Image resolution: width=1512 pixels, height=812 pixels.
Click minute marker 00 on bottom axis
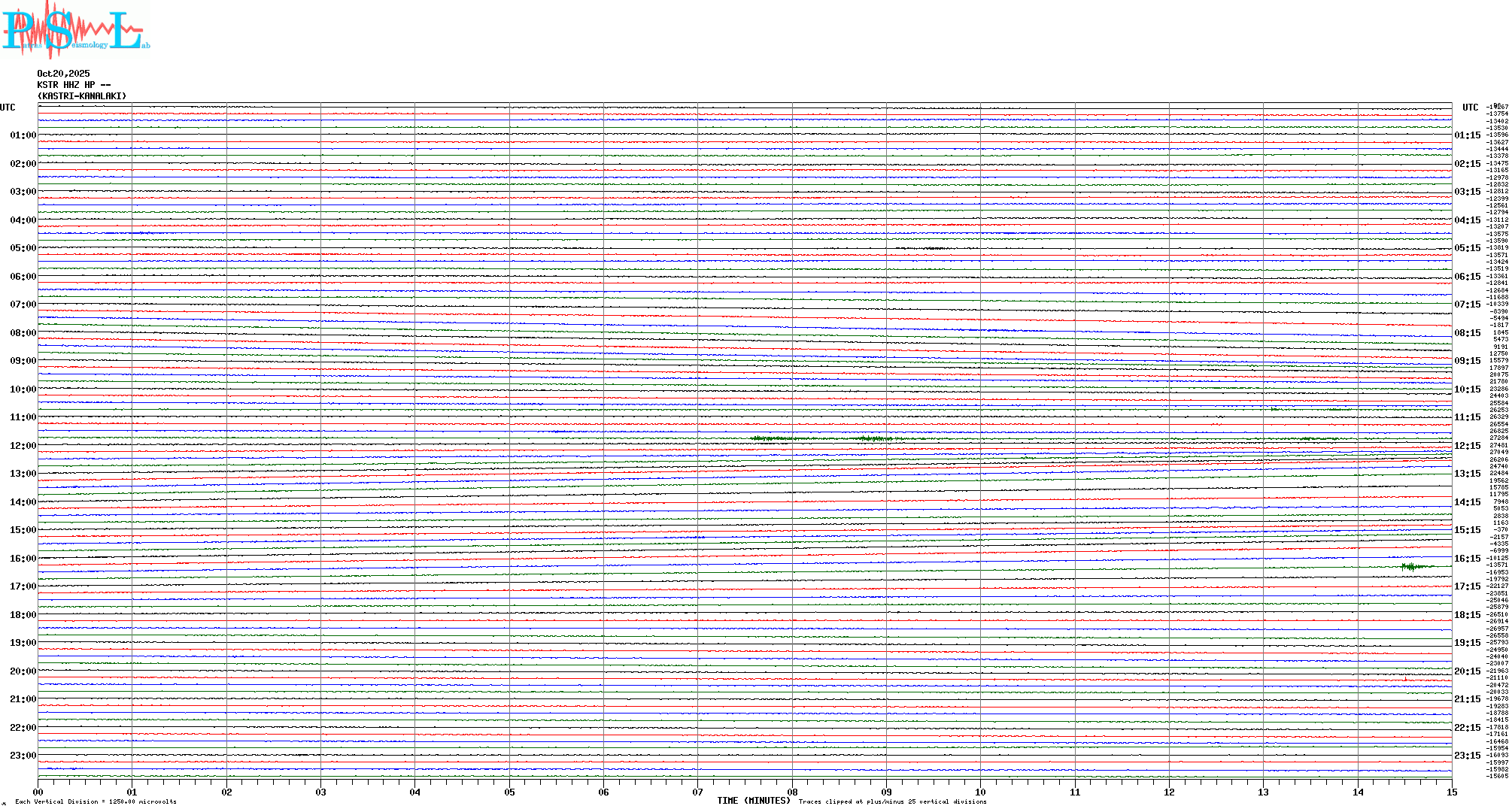[x=38, y=792]
